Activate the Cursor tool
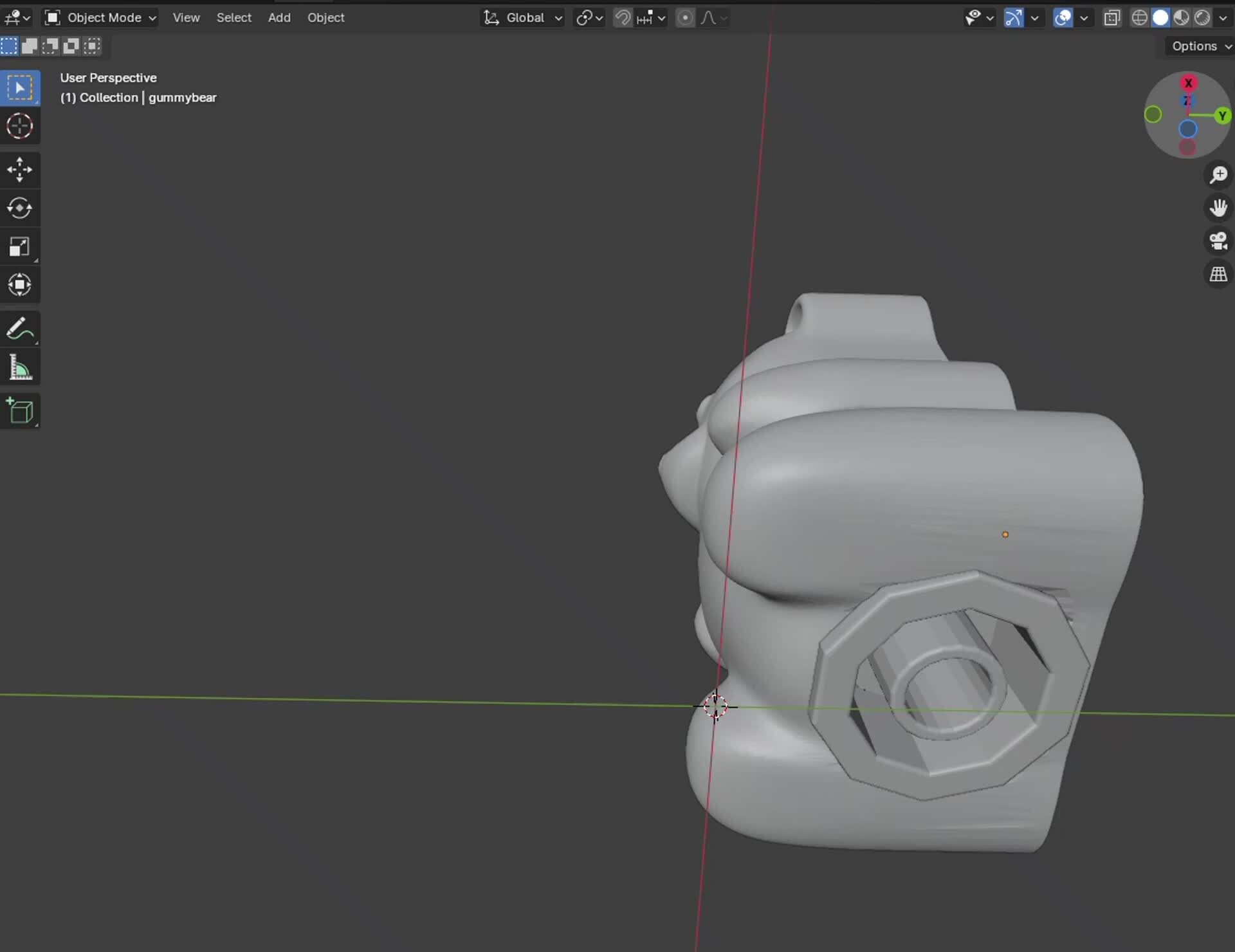1235x952 pixels. [20, 126]
